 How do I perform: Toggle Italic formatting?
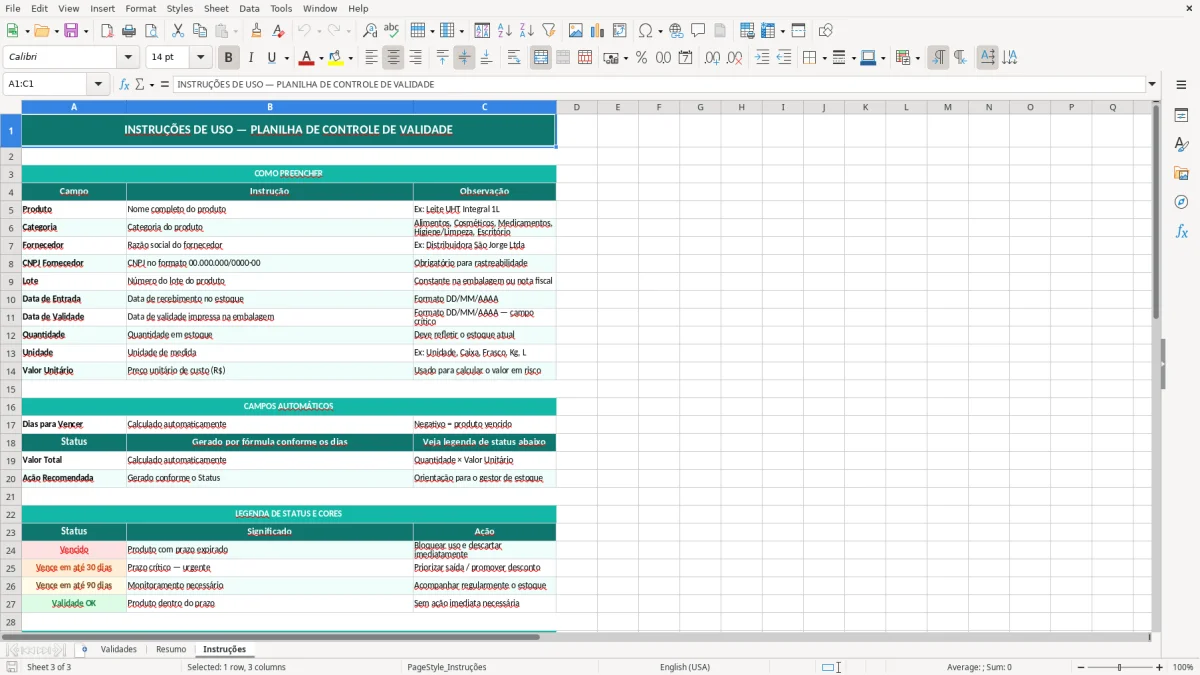[250, 58]
